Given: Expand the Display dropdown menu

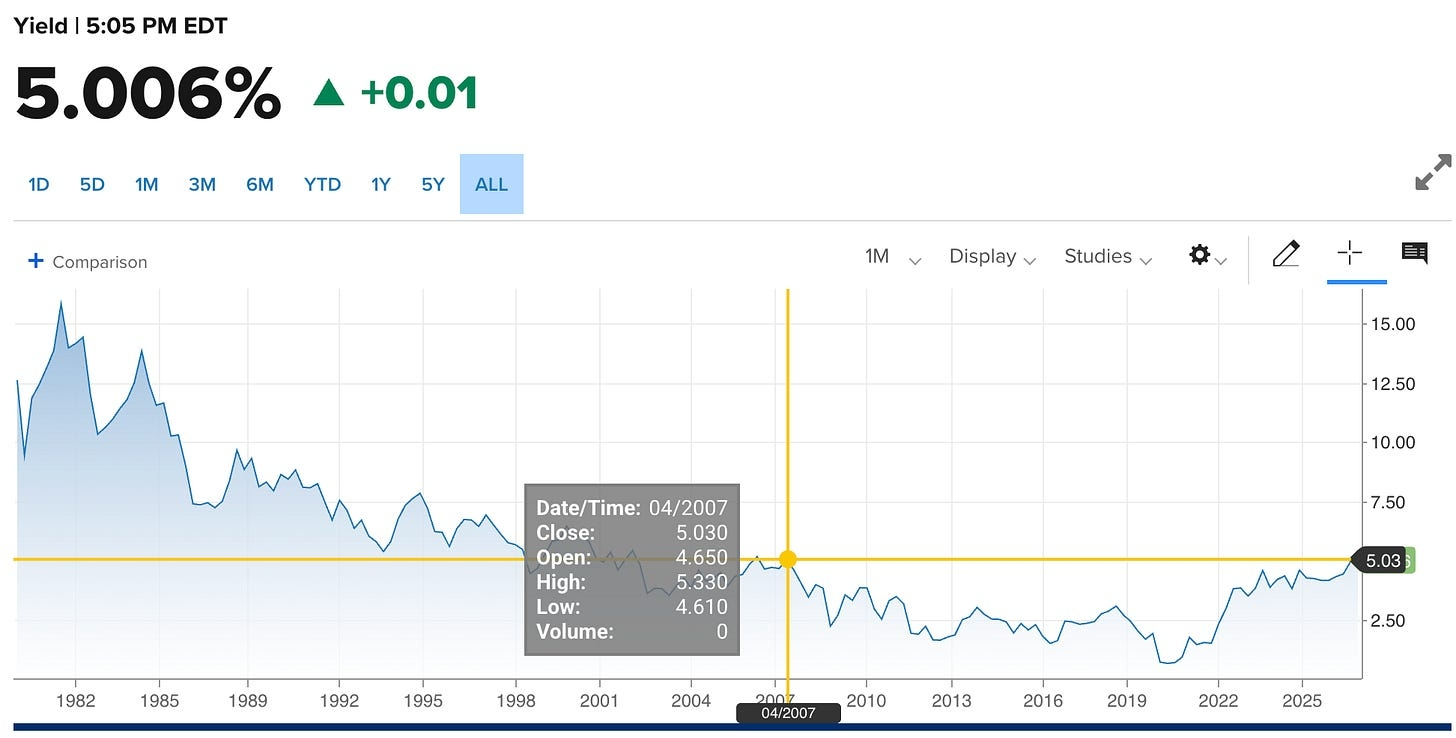Looking at the screenshot, I should pyautogui.click(x=992, y=257).
